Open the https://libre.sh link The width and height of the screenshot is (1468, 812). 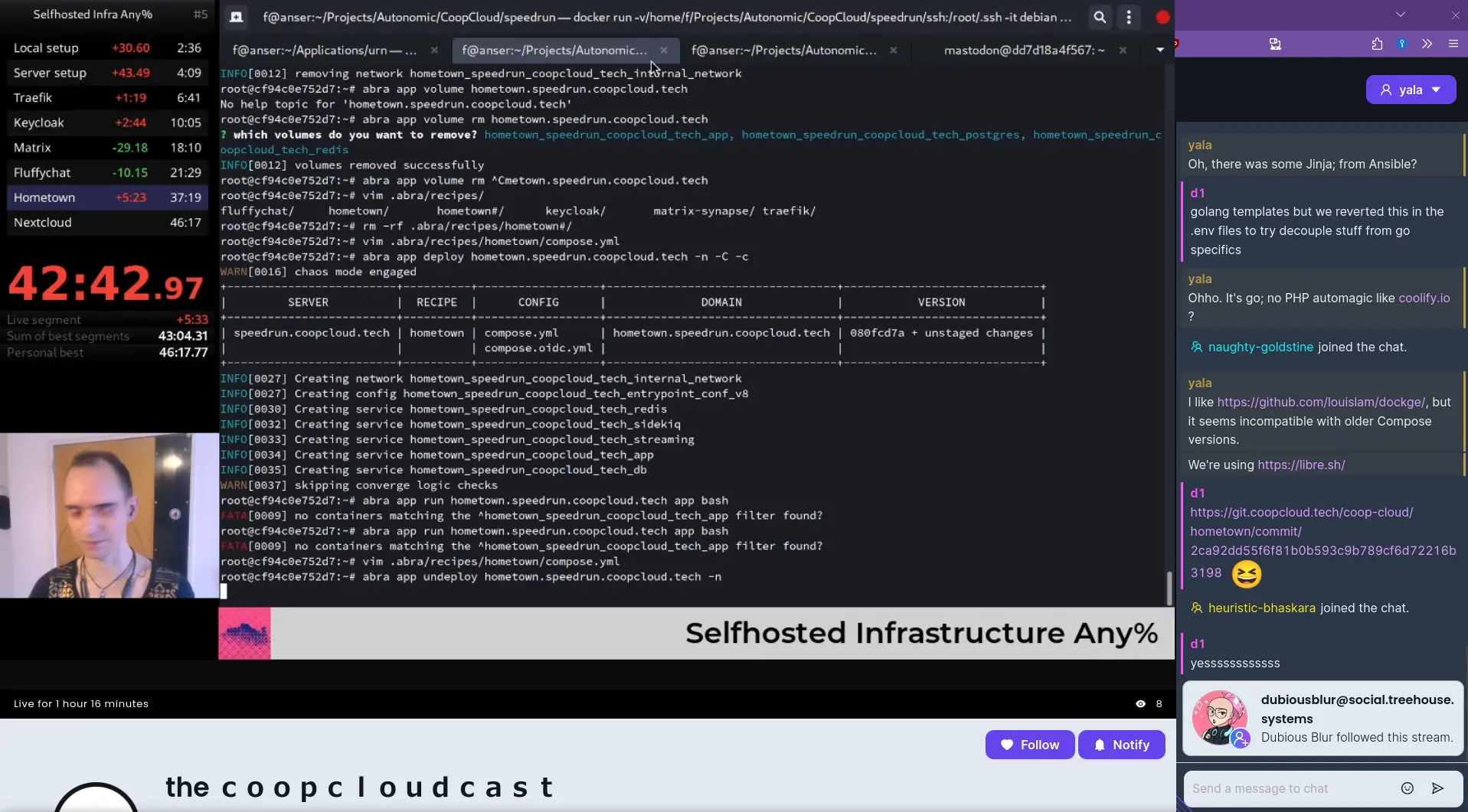coord(1301,465)
